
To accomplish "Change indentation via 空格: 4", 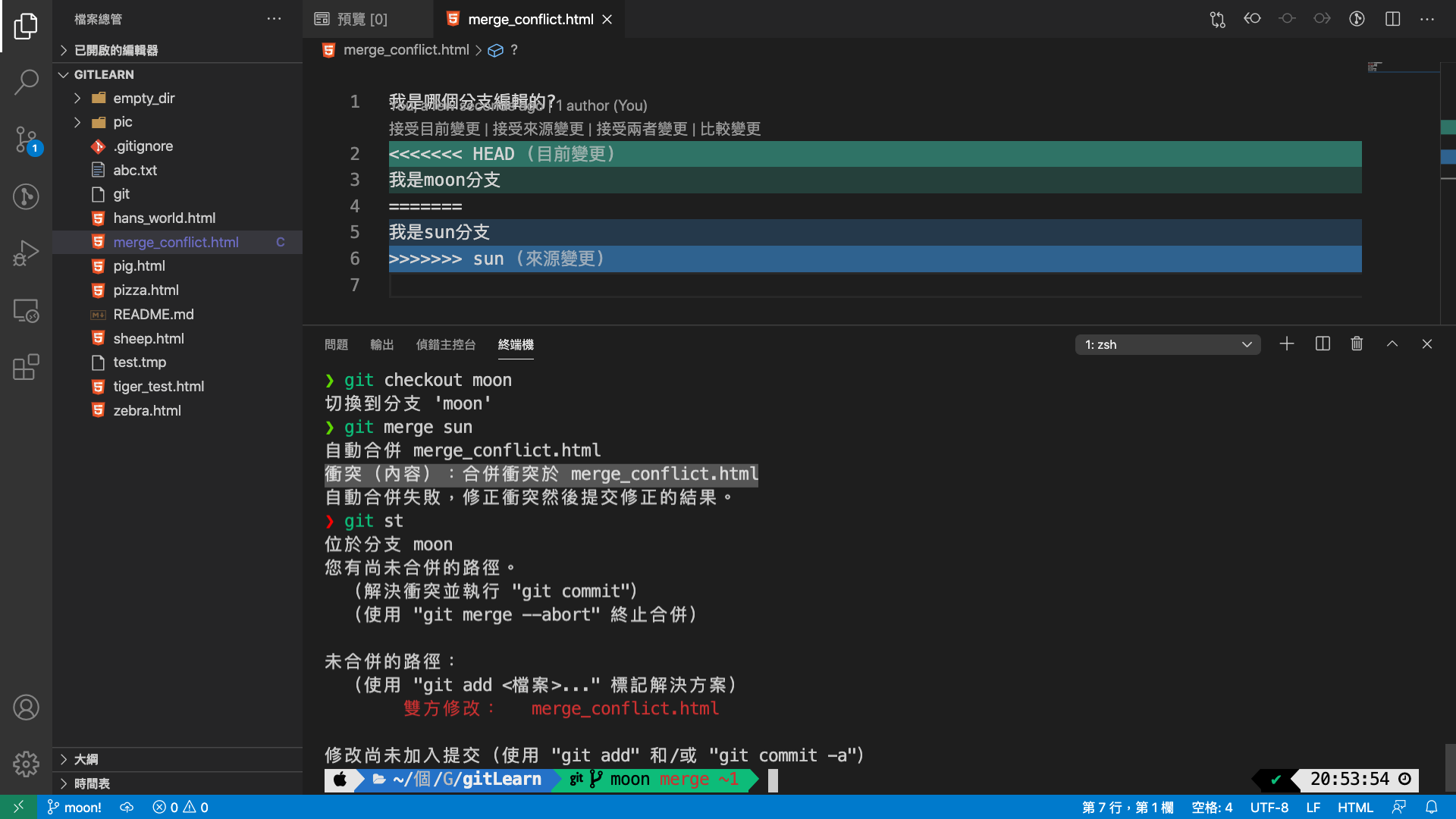I will (x=1212, y=808).
